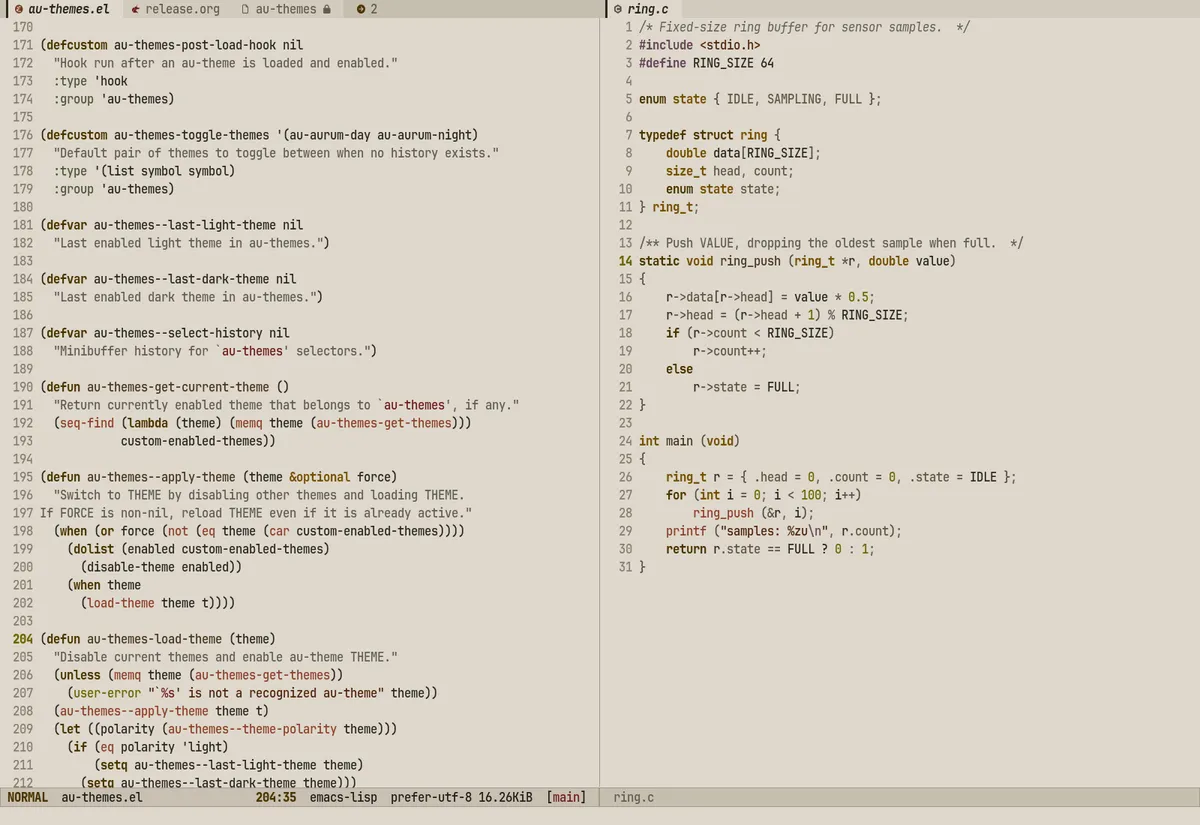Click au-themes--last-light-theme on line 181
Image resolution: width=1200 pixels, height=825 pixels.
click(x=186, y=225)
